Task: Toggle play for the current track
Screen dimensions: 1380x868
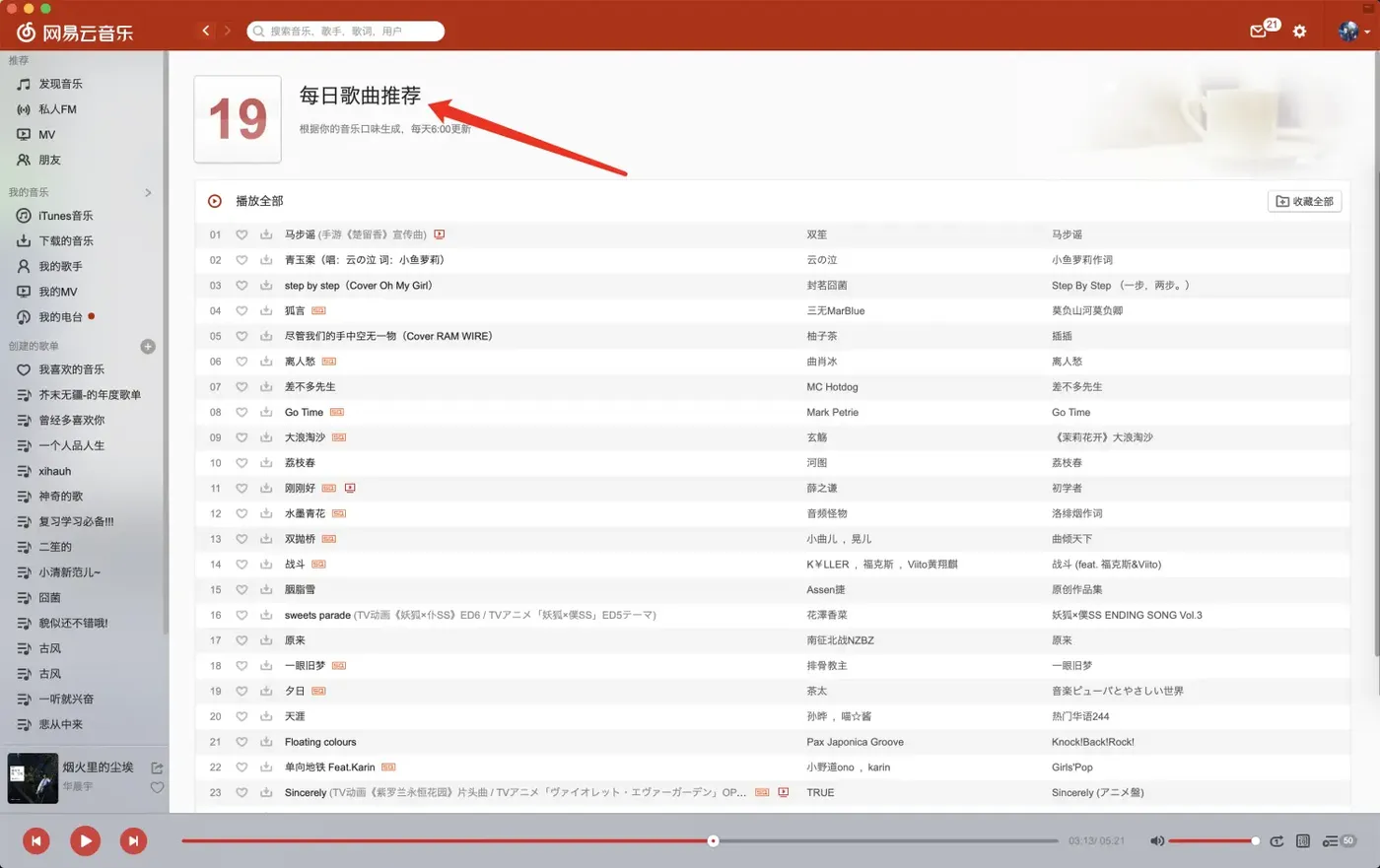Action: pyautogui.click(x=85, y=840)
